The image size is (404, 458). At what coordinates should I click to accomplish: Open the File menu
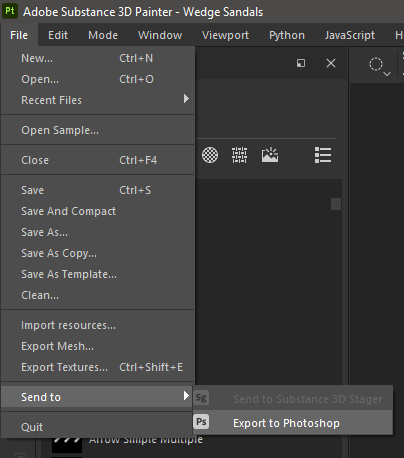(19, 35)
